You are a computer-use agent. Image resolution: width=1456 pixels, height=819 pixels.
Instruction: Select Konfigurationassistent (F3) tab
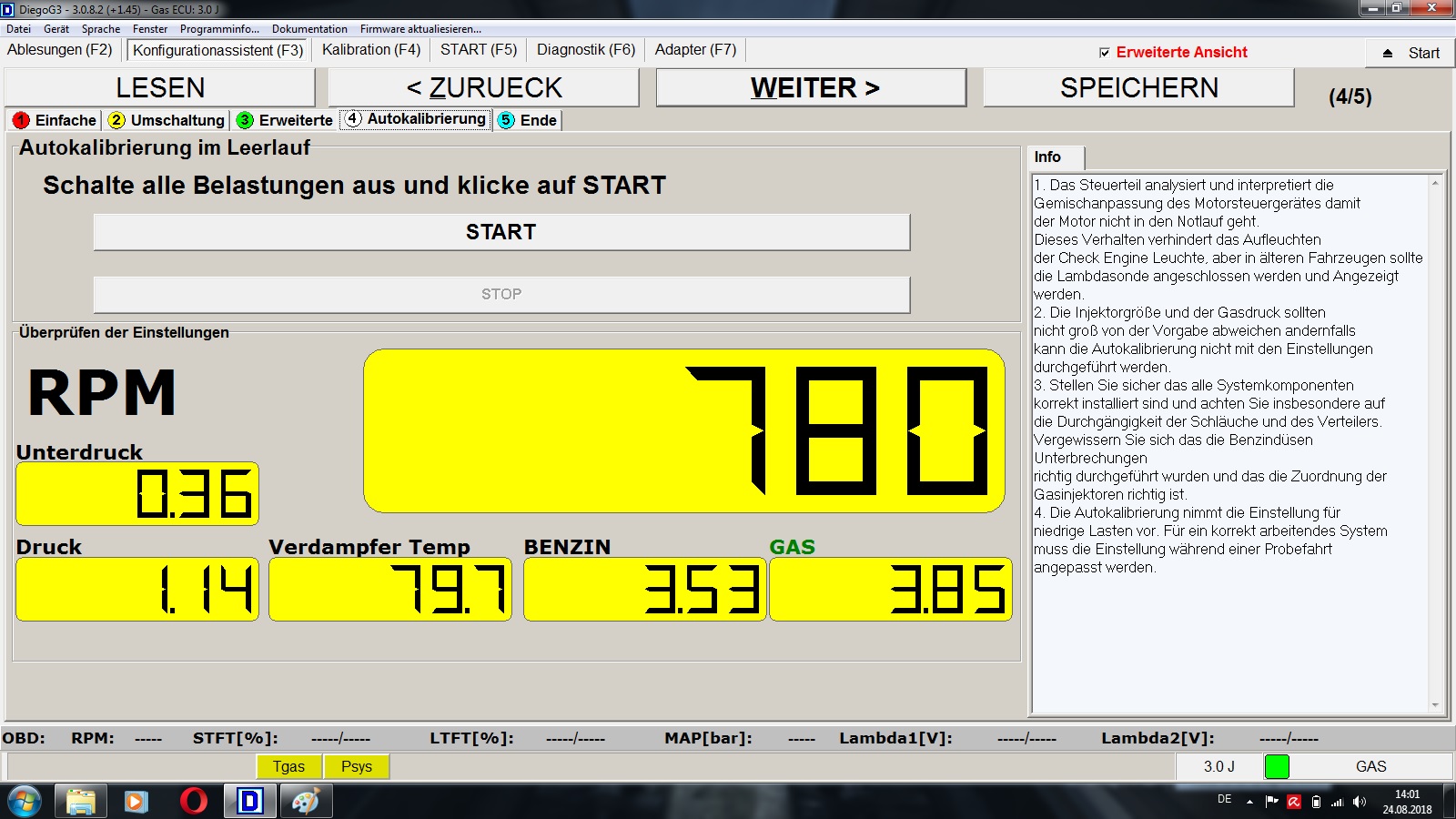(218, 50)
